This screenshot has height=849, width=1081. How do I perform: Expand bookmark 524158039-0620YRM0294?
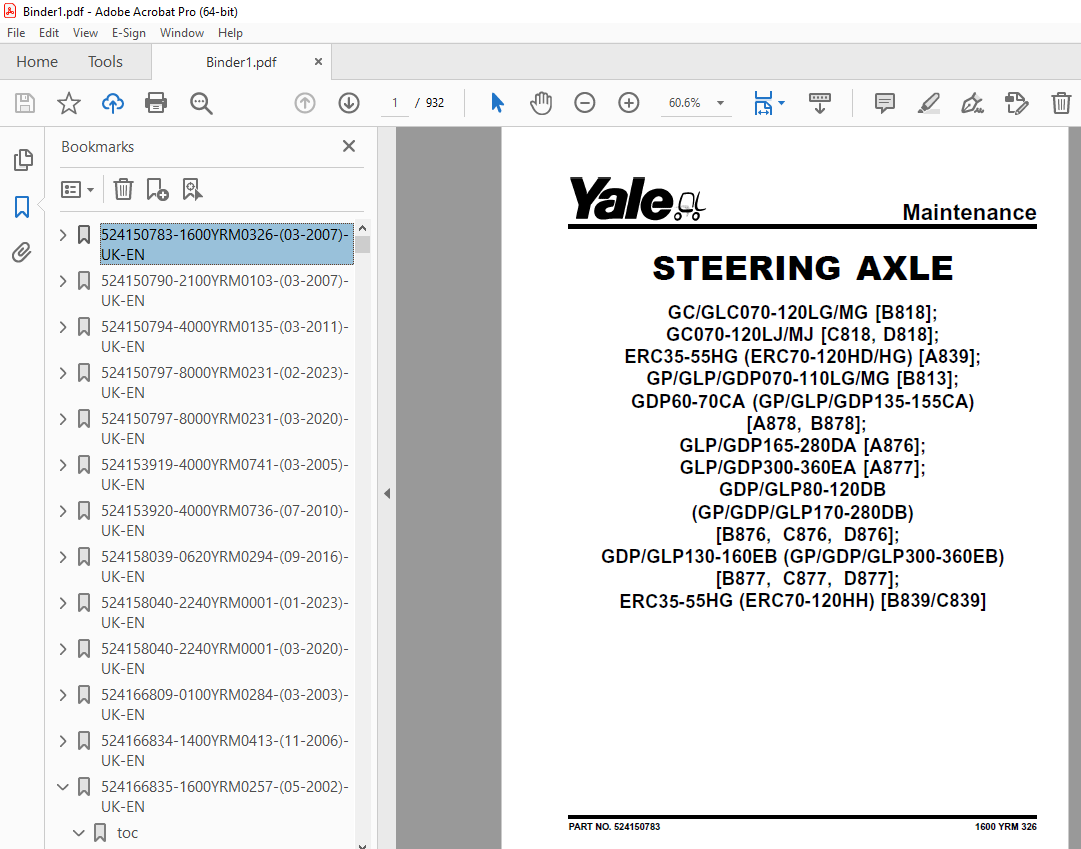point(63,557)
